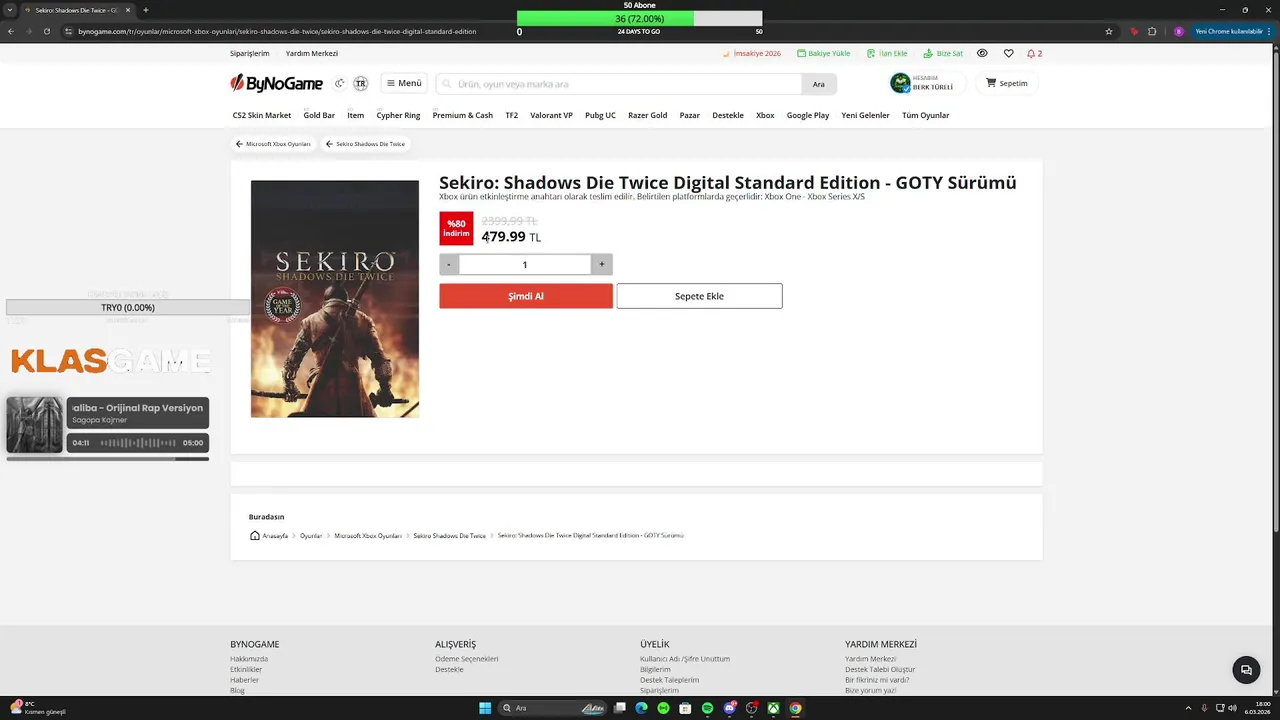Click the Ara search button

point(818,84)
